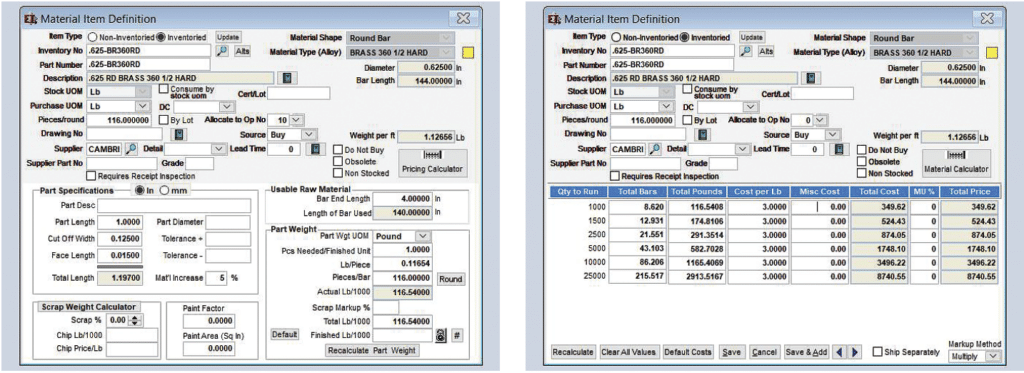Click Recalculate button in right window

[x=573, y=352]
